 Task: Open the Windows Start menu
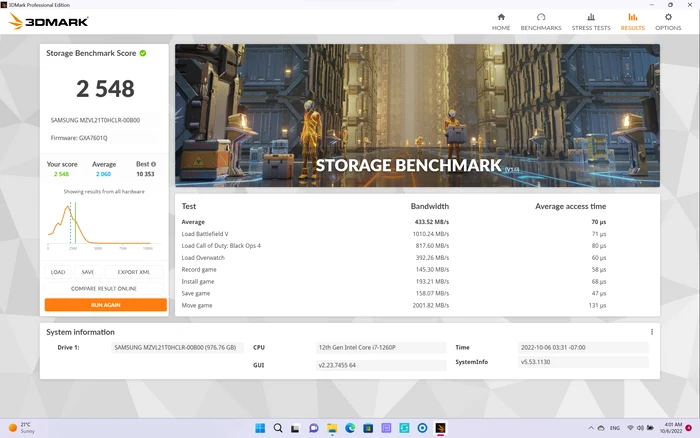tap(260, 428)
